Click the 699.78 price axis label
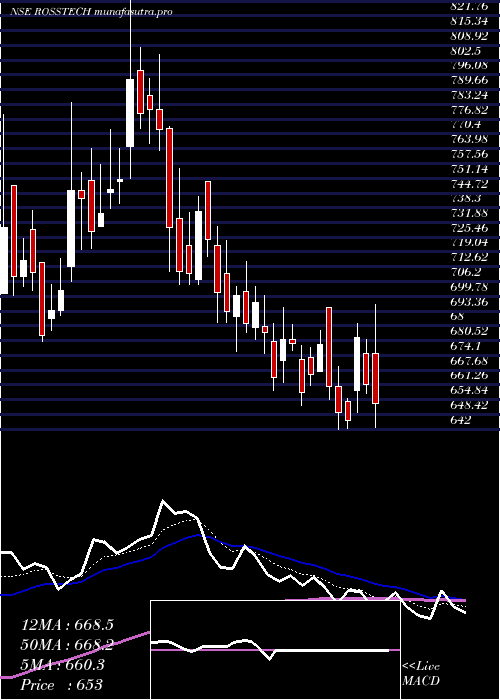This screenshot has width=500, height=700. 469,287
